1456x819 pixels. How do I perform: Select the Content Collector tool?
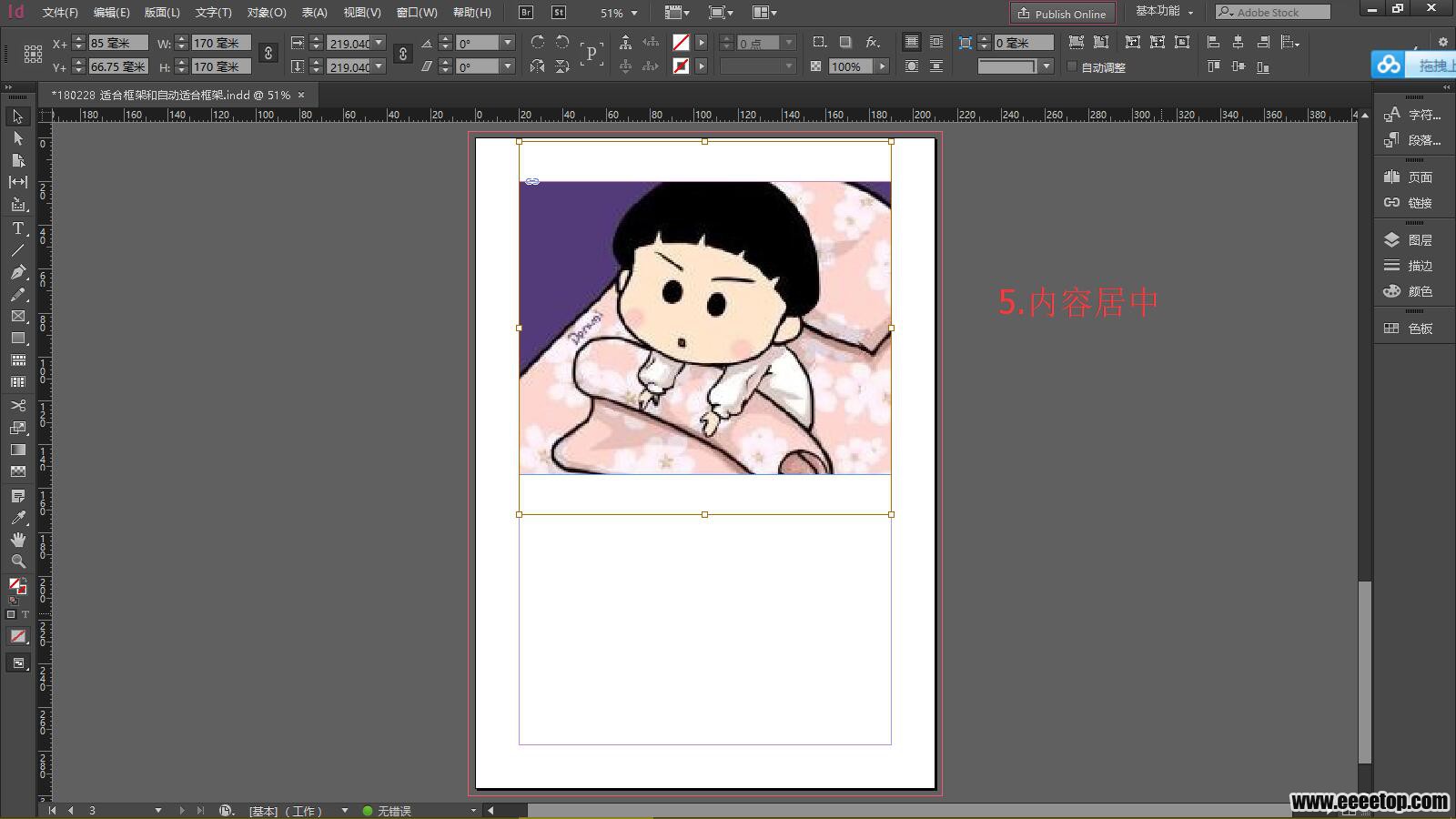[x=17, y=205]
